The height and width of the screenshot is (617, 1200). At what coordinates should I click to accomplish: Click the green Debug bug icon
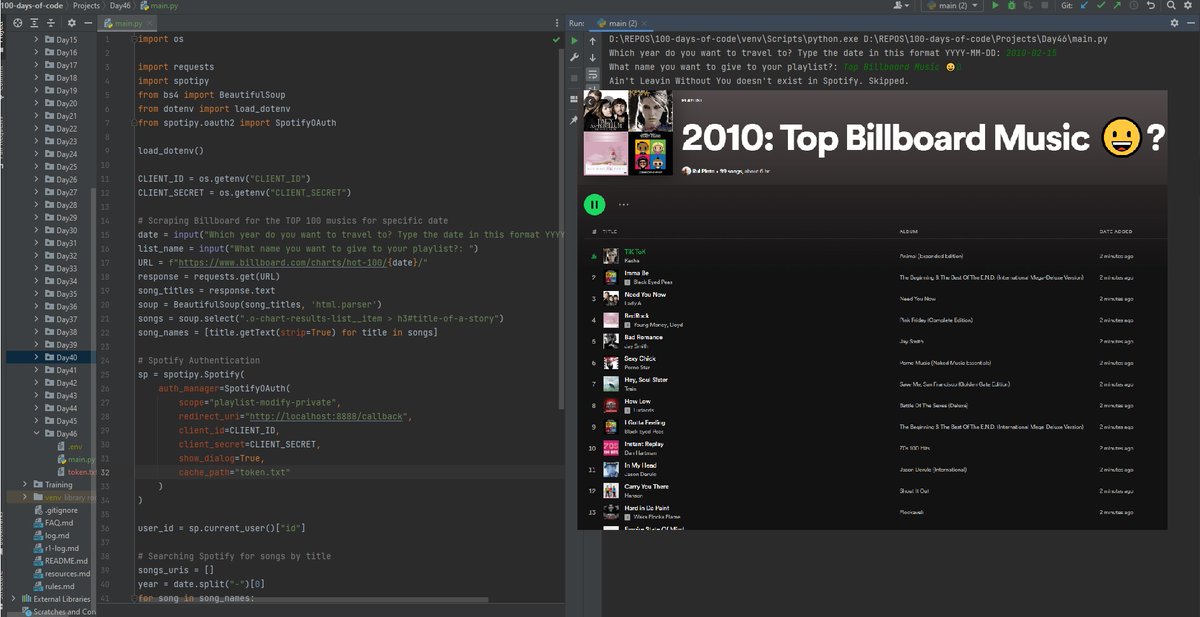pos(1012,6)
